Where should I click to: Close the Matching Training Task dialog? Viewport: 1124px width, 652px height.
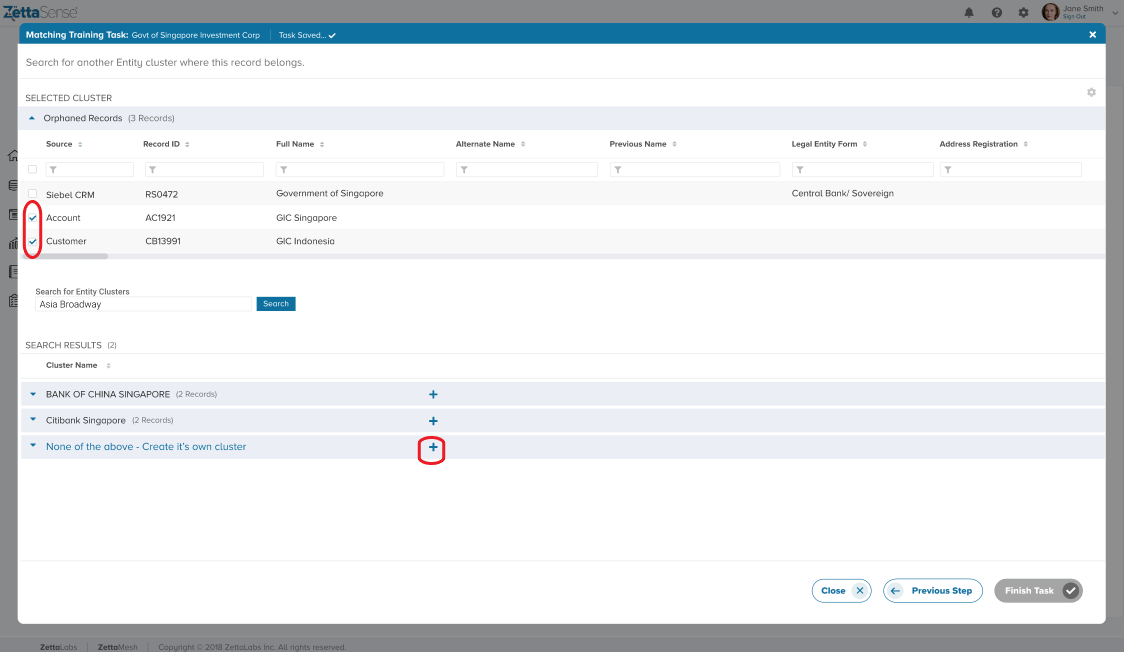(x=1092, y=34)
